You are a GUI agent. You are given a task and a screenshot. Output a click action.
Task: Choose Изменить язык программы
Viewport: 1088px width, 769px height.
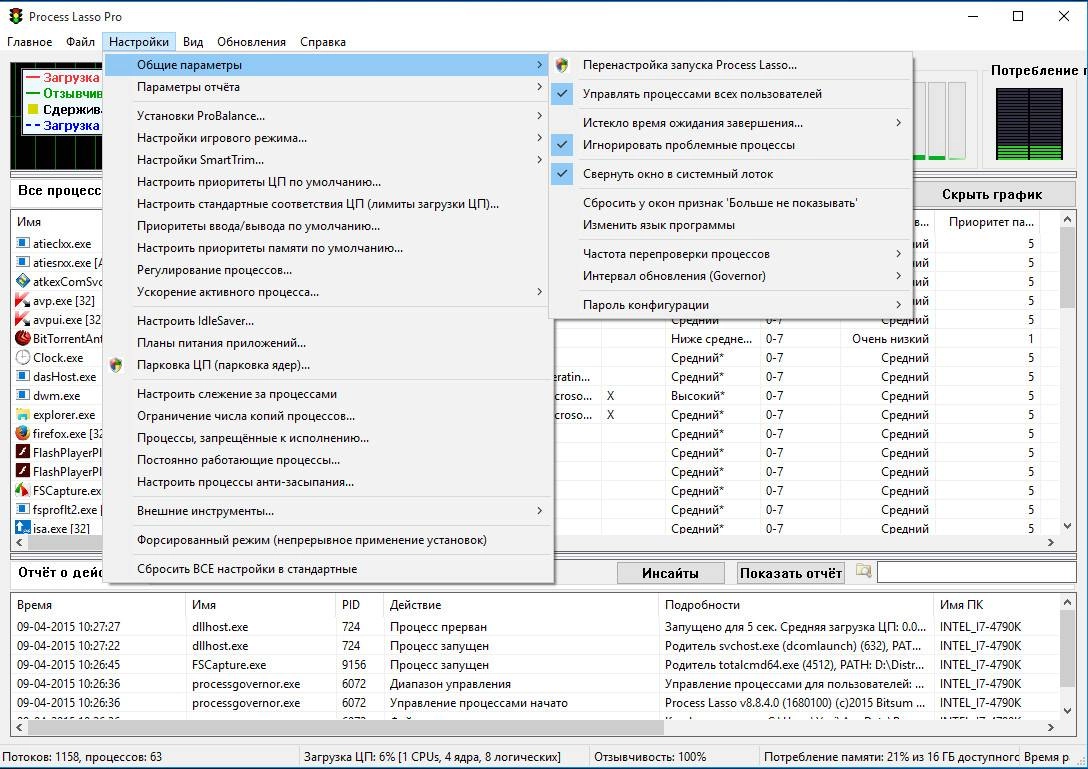point(731,225)
